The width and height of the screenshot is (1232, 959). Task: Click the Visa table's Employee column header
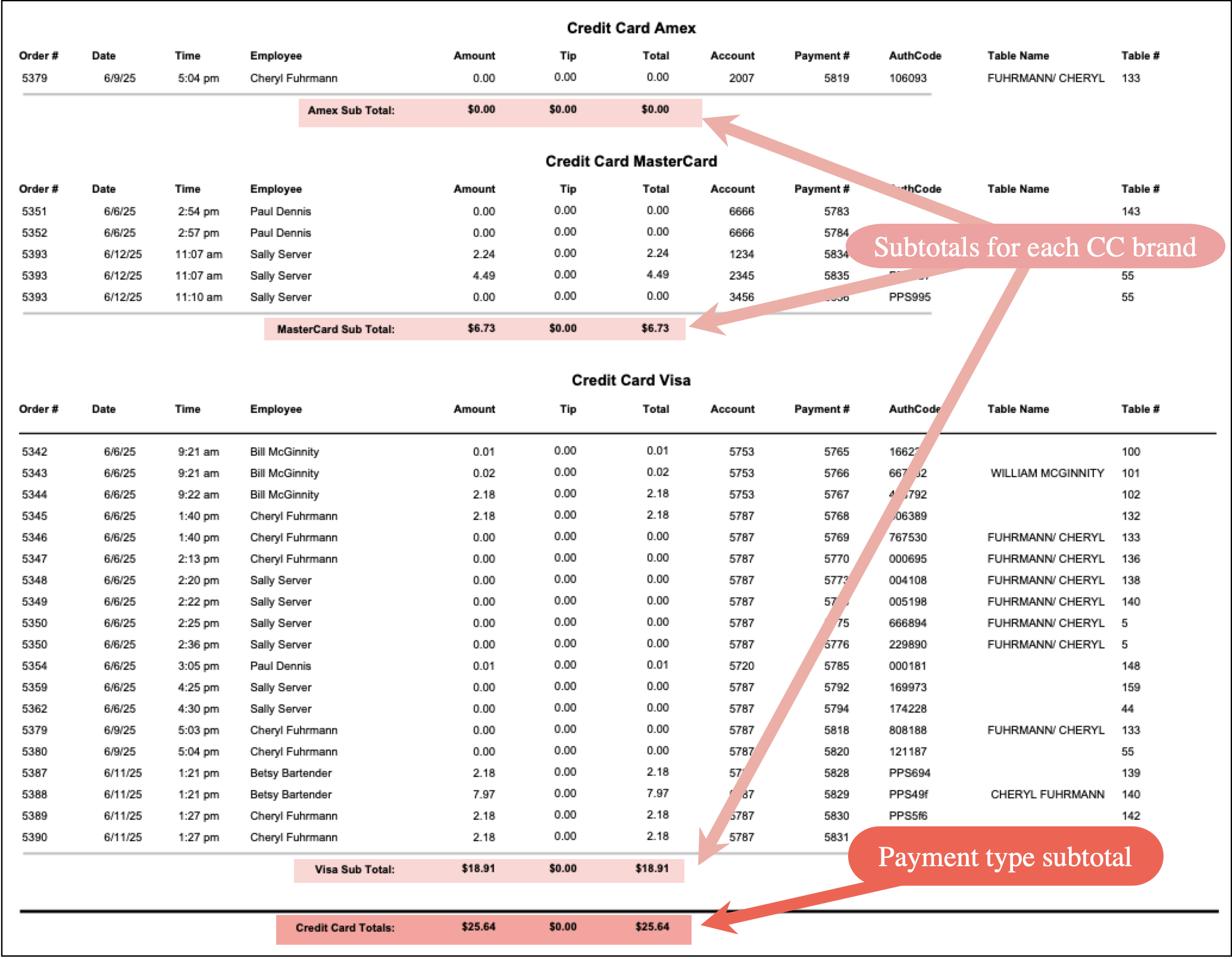(x=276, y=409)
